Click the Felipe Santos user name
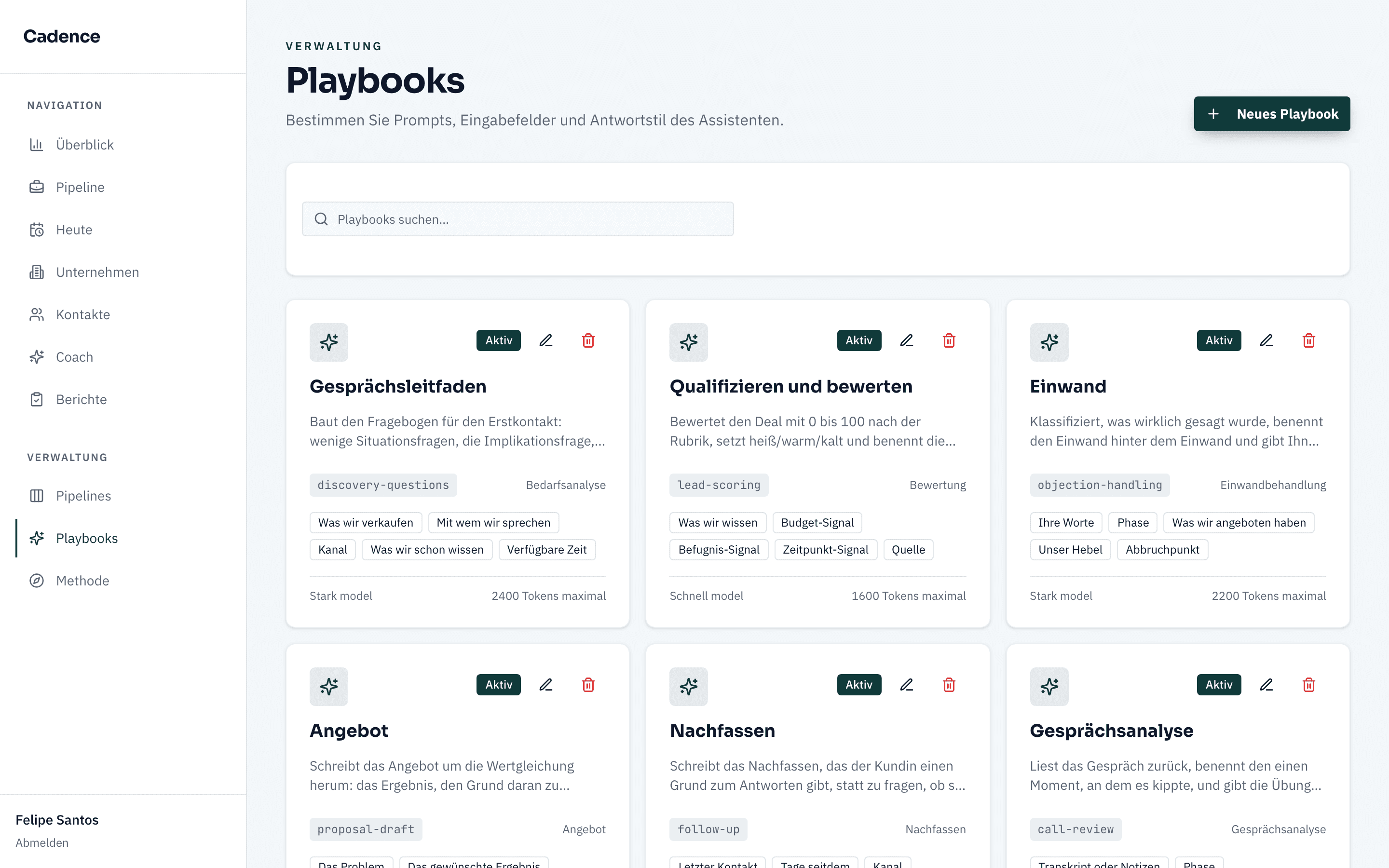Image resolution: width=1389 pixels, height=868 pixels. click(57, 820)
